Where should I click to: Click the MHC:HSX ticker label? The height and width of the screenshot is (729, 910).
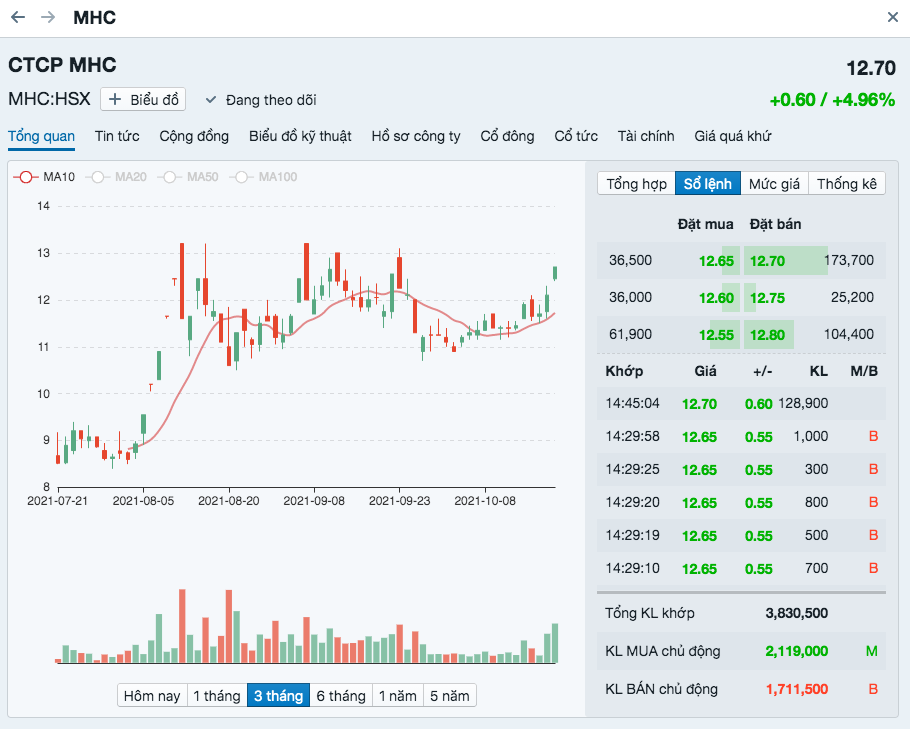[49, 99]
